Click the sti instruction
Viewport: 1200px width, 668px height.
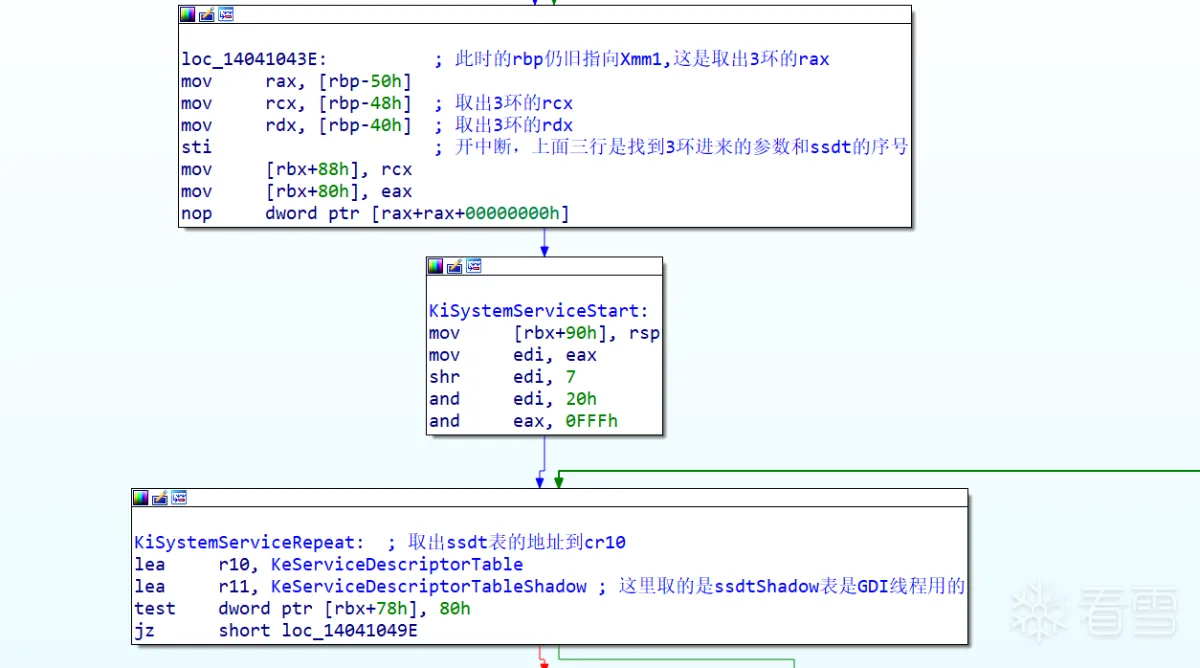196,148
